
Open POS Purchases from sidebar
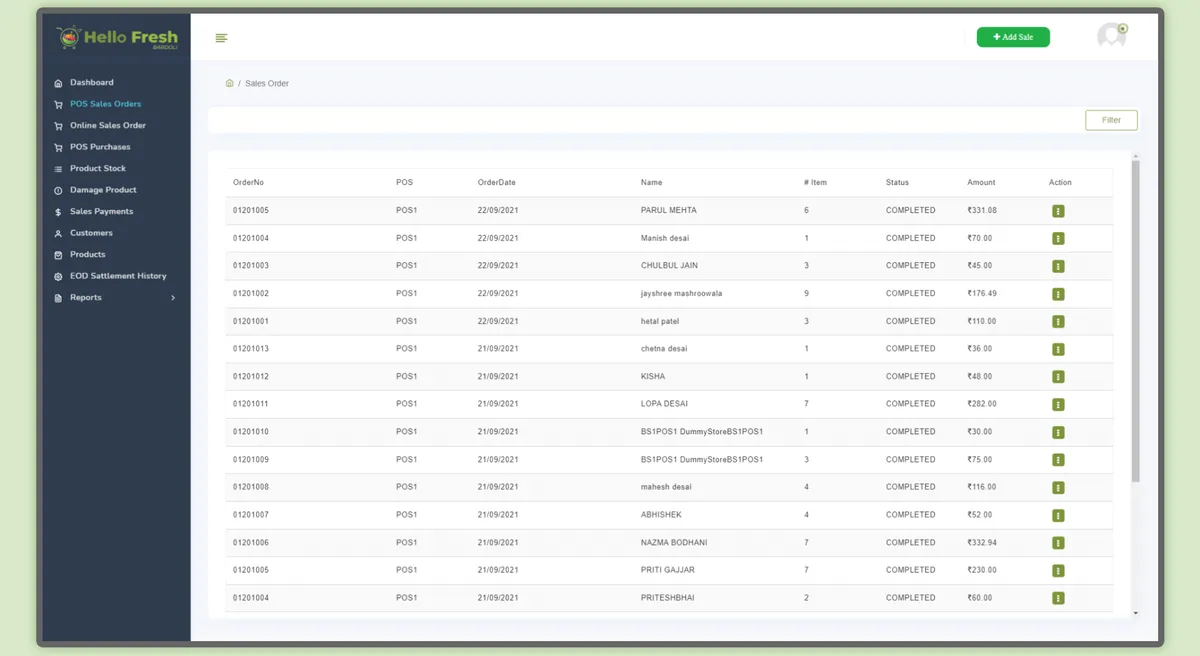click(100, 147)
